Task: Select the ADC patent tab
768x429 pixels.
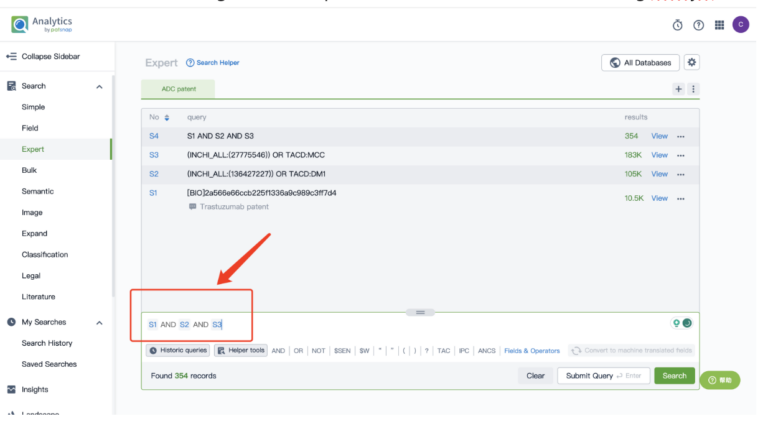Action: [177, 89]
